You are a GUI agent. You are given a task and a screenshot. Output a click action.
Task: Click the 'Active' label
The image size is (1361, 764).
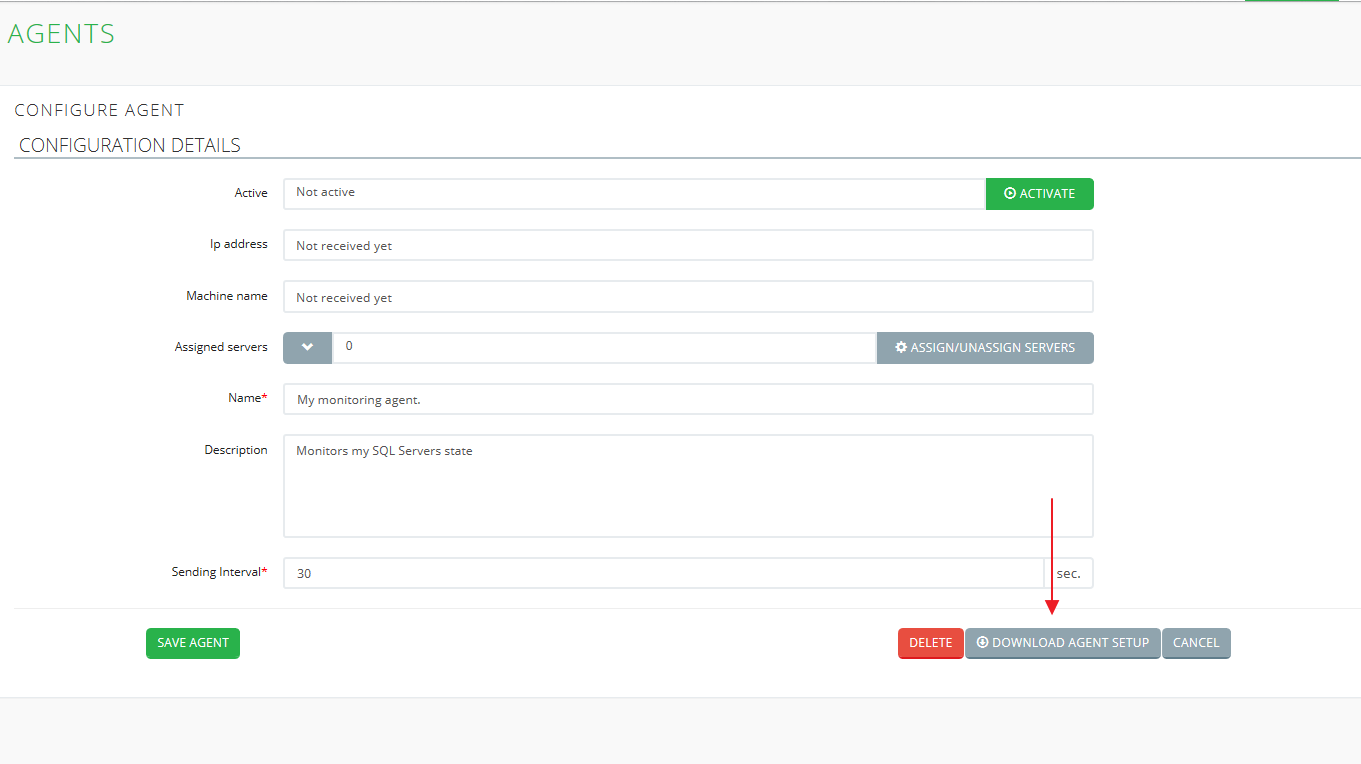point(251,193)
